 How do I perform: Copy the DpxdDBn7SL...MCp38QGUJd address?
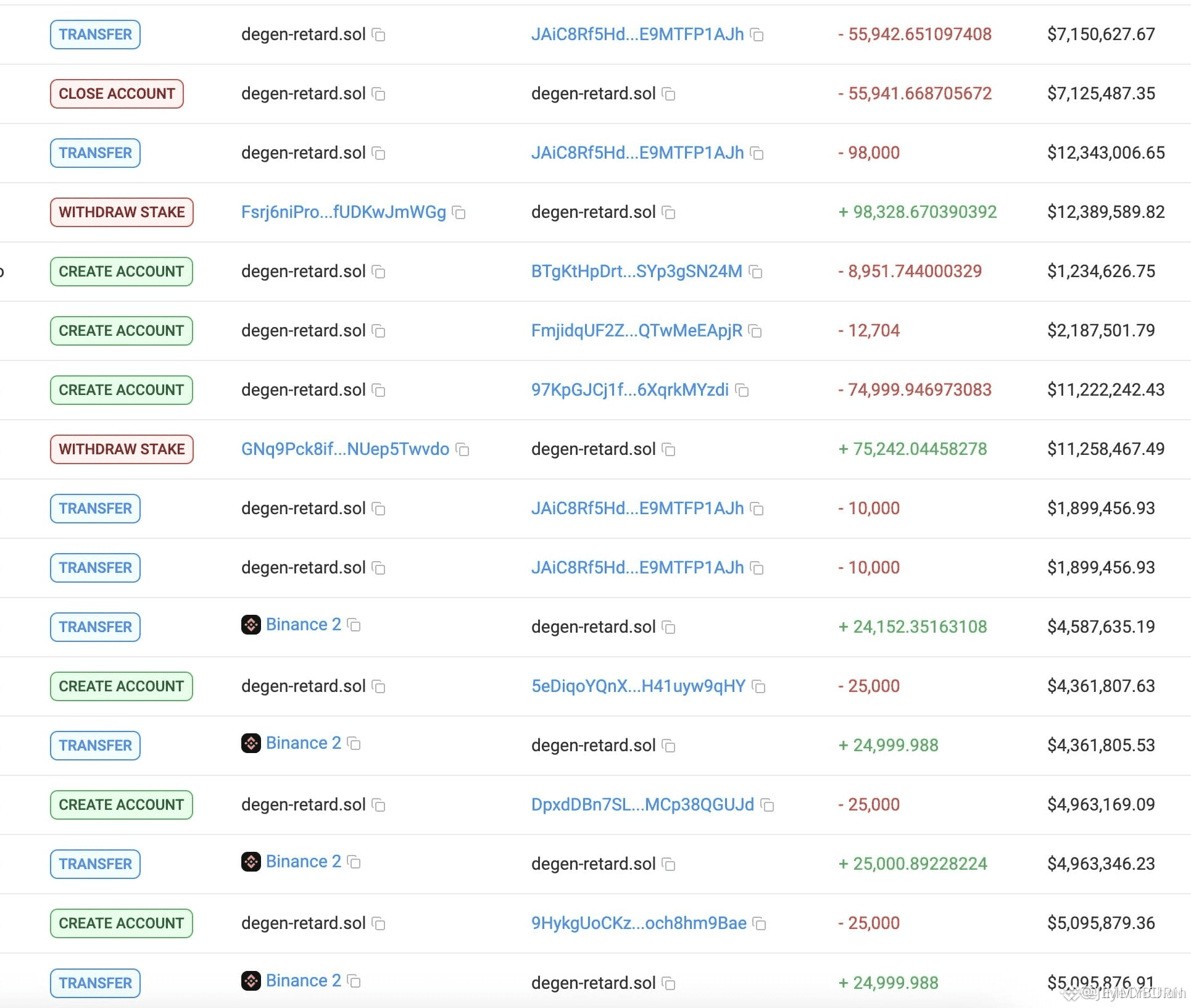(767, 806)
